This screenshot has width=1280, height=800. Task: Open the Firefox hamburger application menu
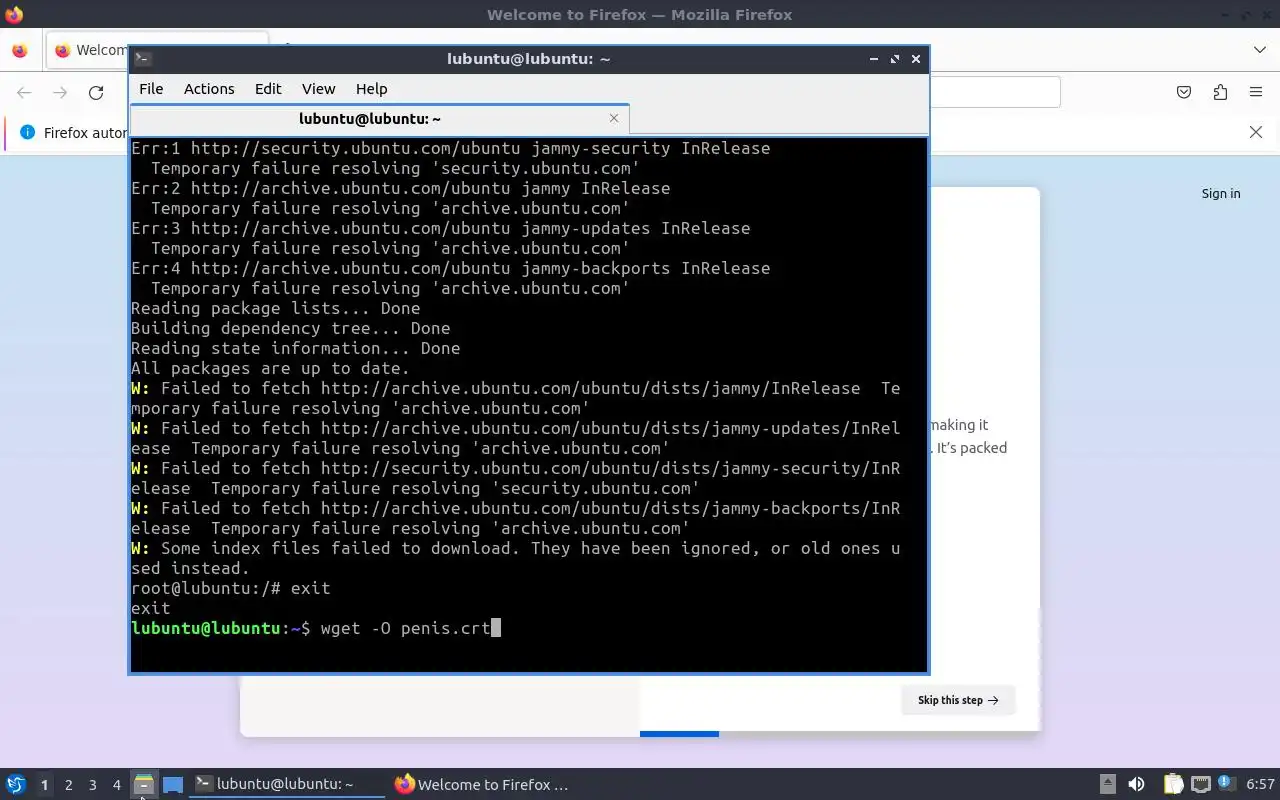click(1256, 92)
